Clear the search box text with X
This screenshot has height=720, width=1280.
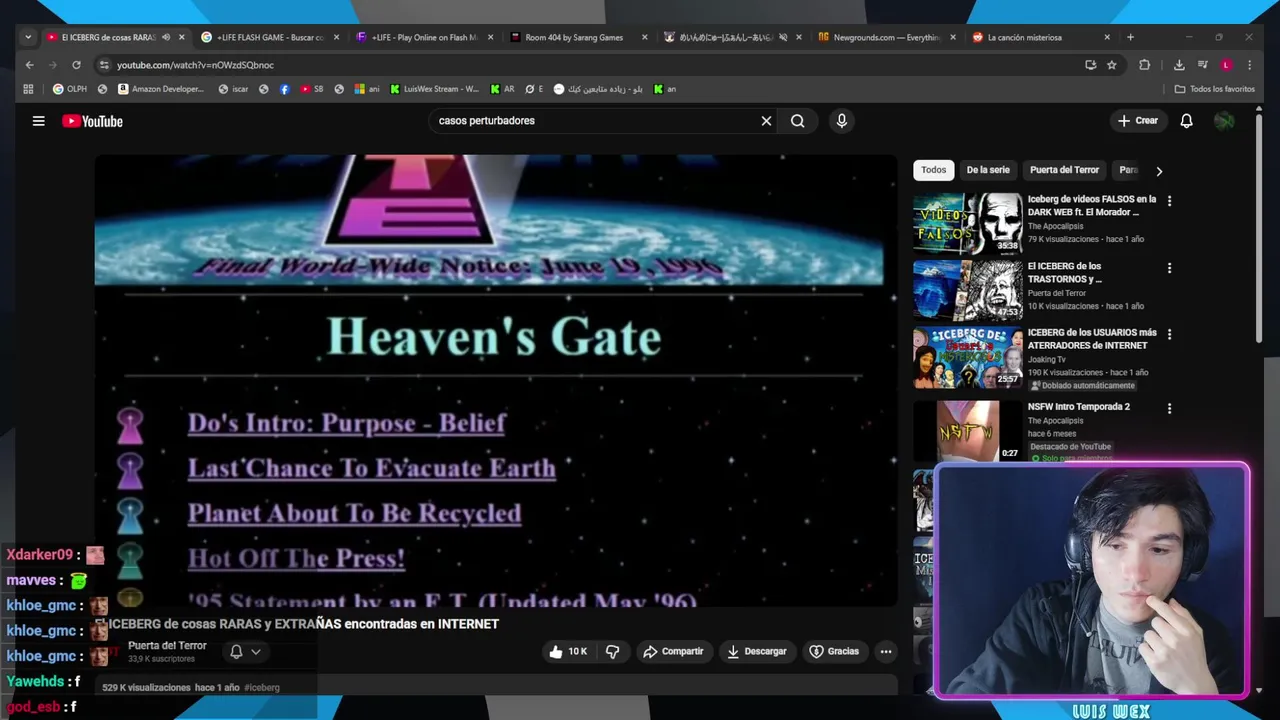pos(766,121)
